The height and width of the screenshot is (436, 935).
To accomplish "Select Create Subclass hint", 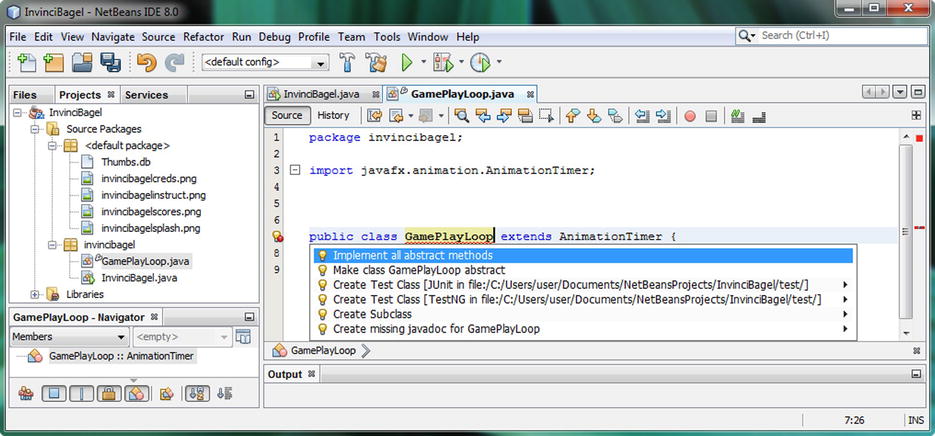I will point(583,314).
